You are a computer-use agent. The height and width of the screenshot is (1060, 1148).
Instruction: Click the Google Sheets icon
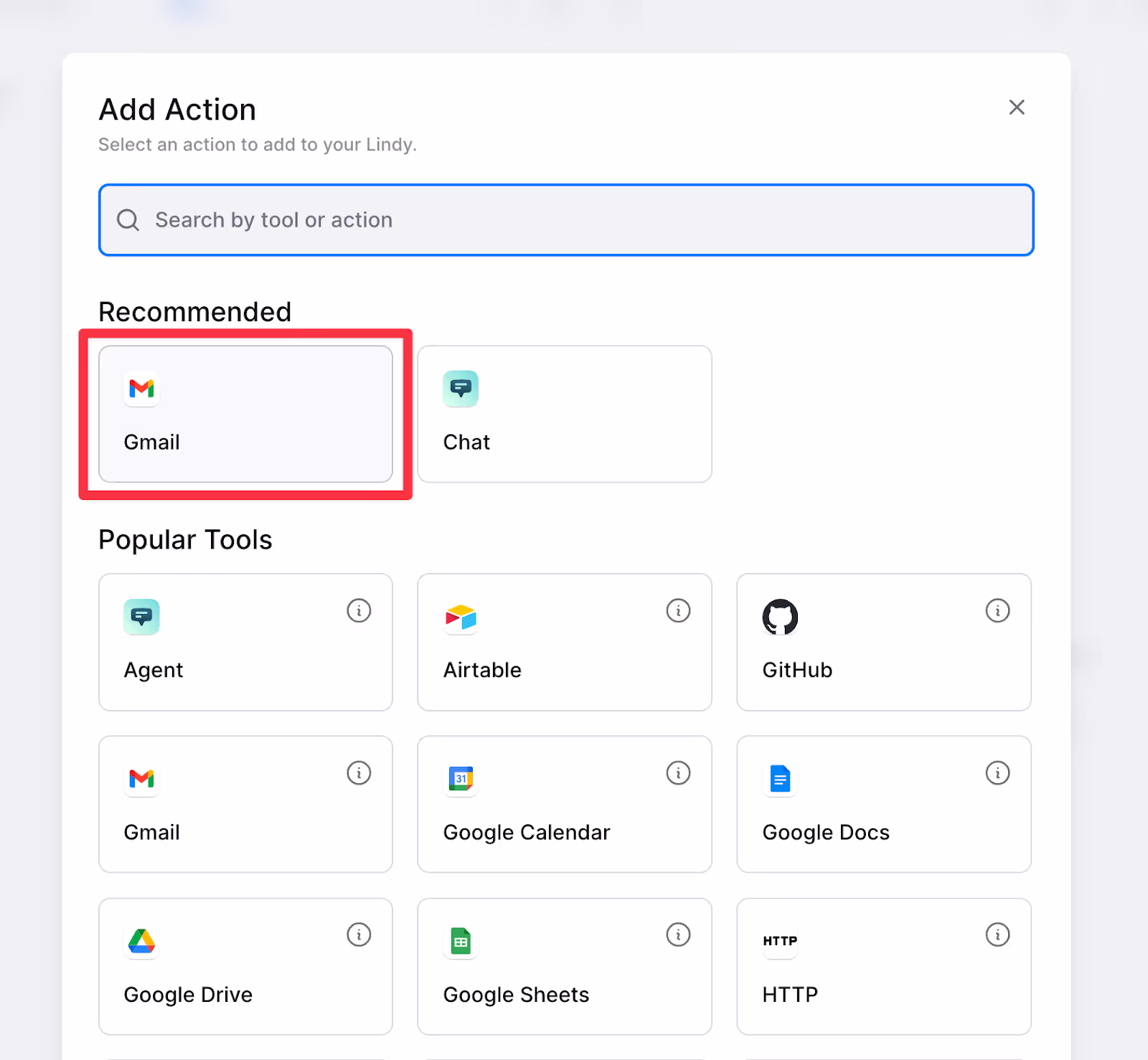pyautogui.click(x=461, y=941)
